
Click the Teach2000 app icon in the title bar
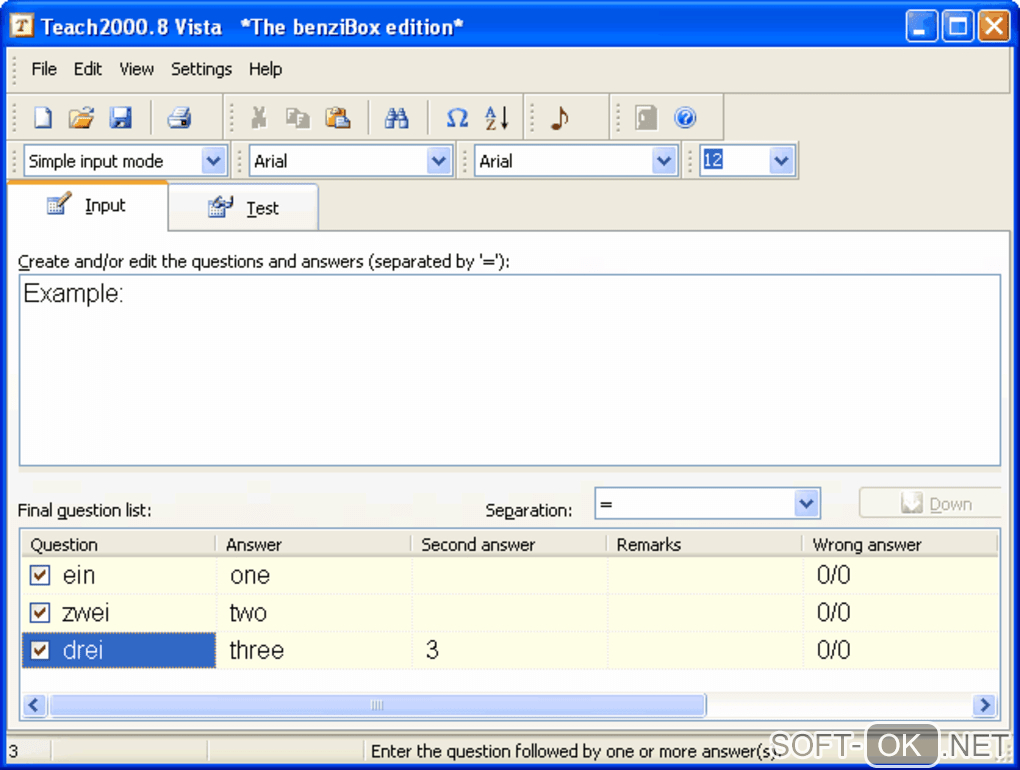(x=21, y=26)
